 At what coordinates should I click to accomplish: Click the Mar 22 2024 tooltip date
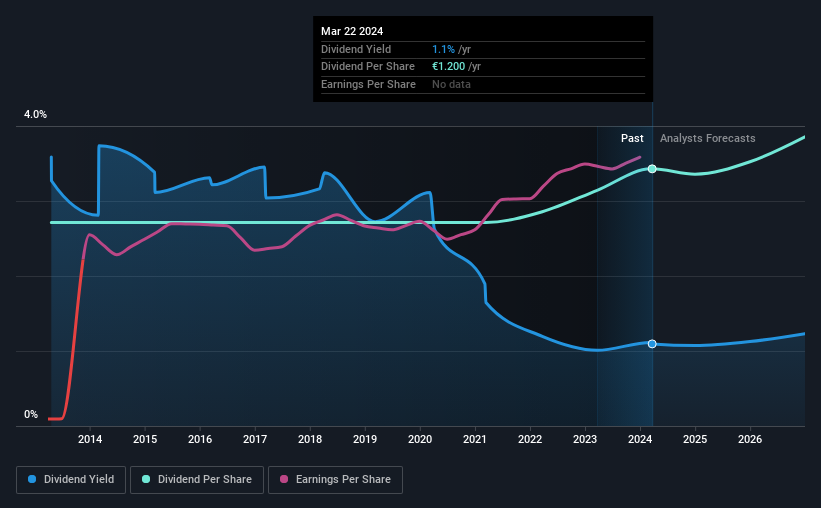pos(352,31)
